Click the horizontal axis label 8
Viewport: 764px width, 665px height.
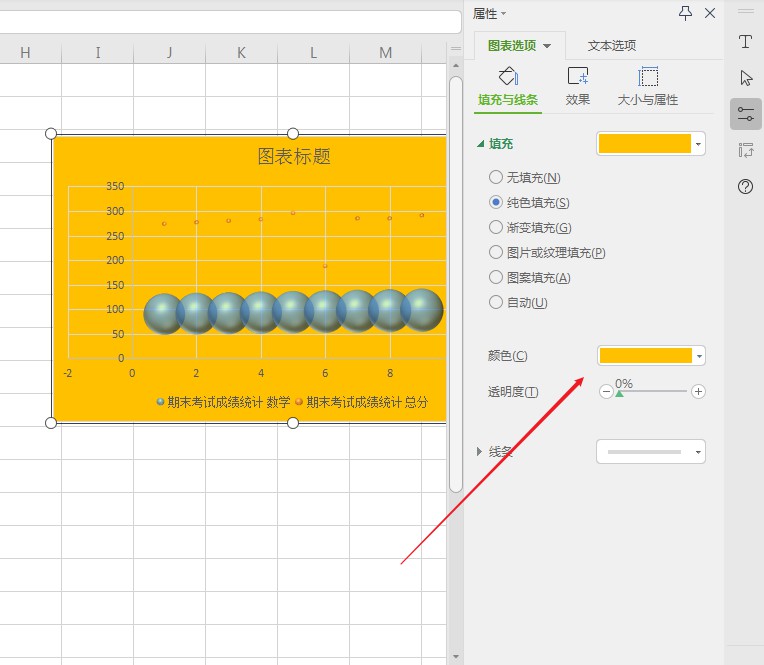click(x=390, y=373)
